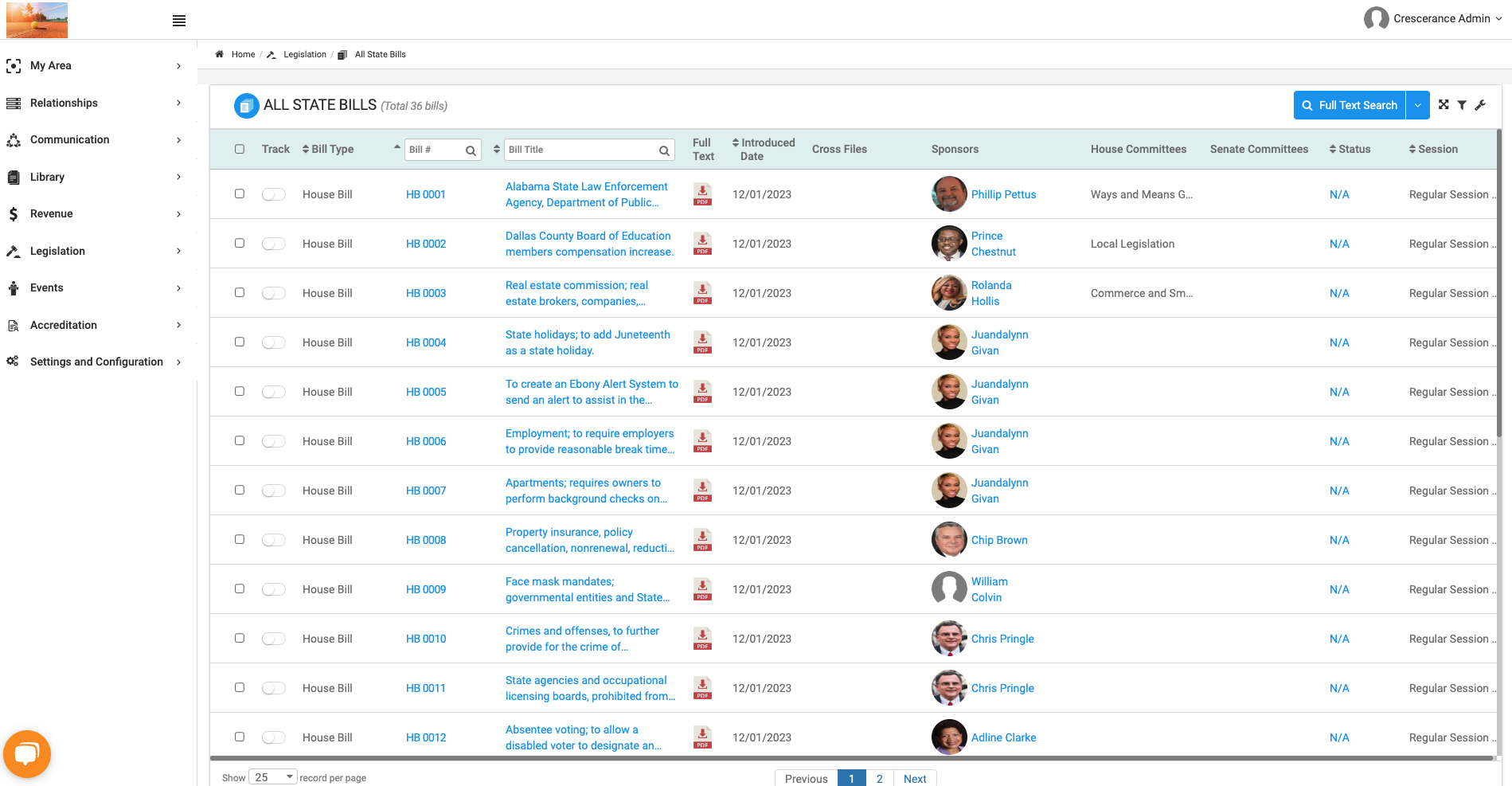The image size is (1512, 786).
Task: Download PDF full text for HB 0001
Action: pyautogui.click(x=702, y=194)
